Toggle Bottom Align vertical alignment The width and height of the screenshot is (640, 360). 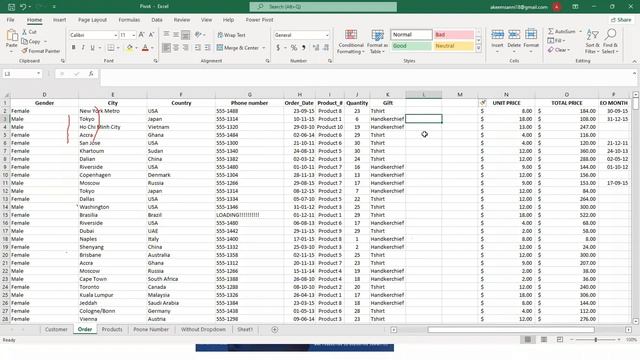tap(185, 35)
